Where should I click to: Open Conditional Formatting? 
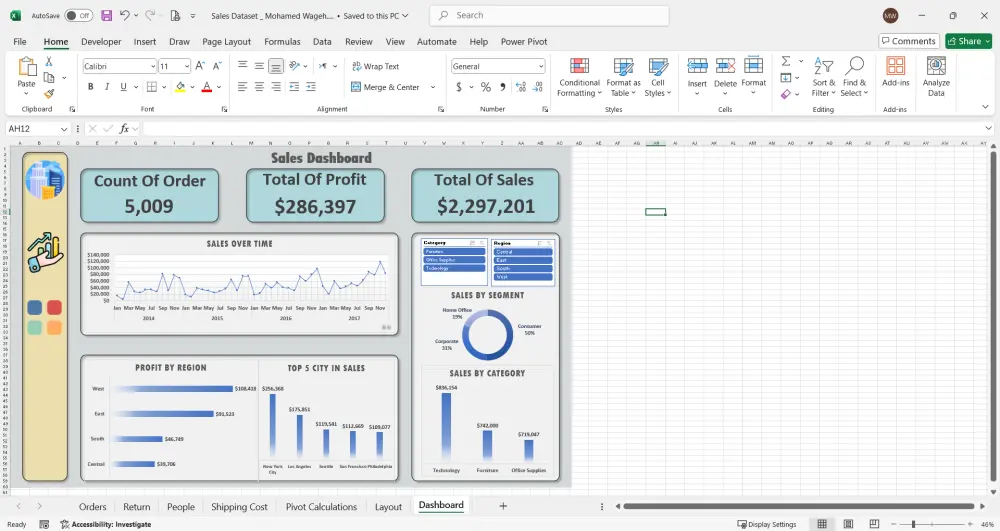[x=578, y=77]
